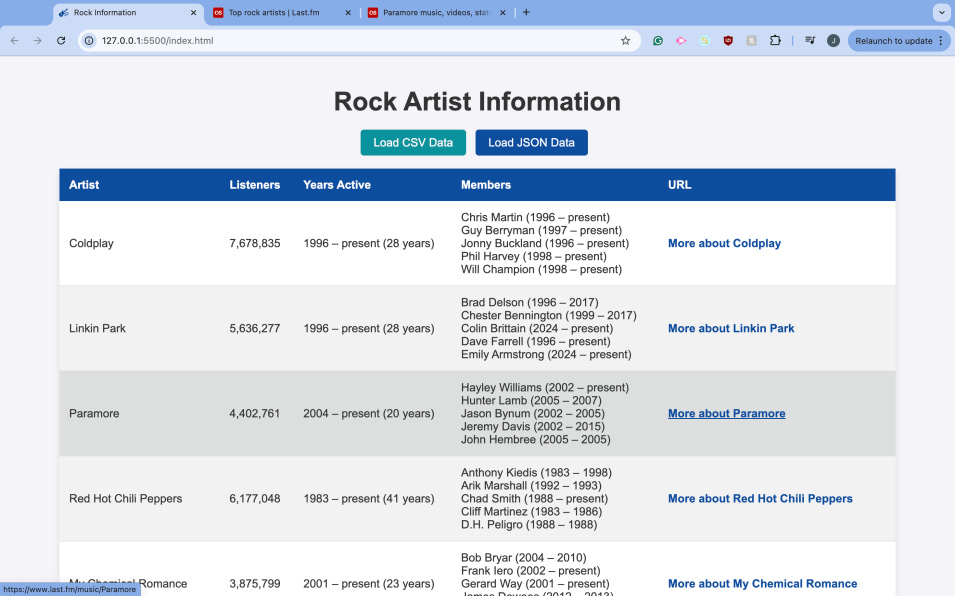Open More about Linkin Park link
This screenshot has height=596, width=955.
(731, 329)
